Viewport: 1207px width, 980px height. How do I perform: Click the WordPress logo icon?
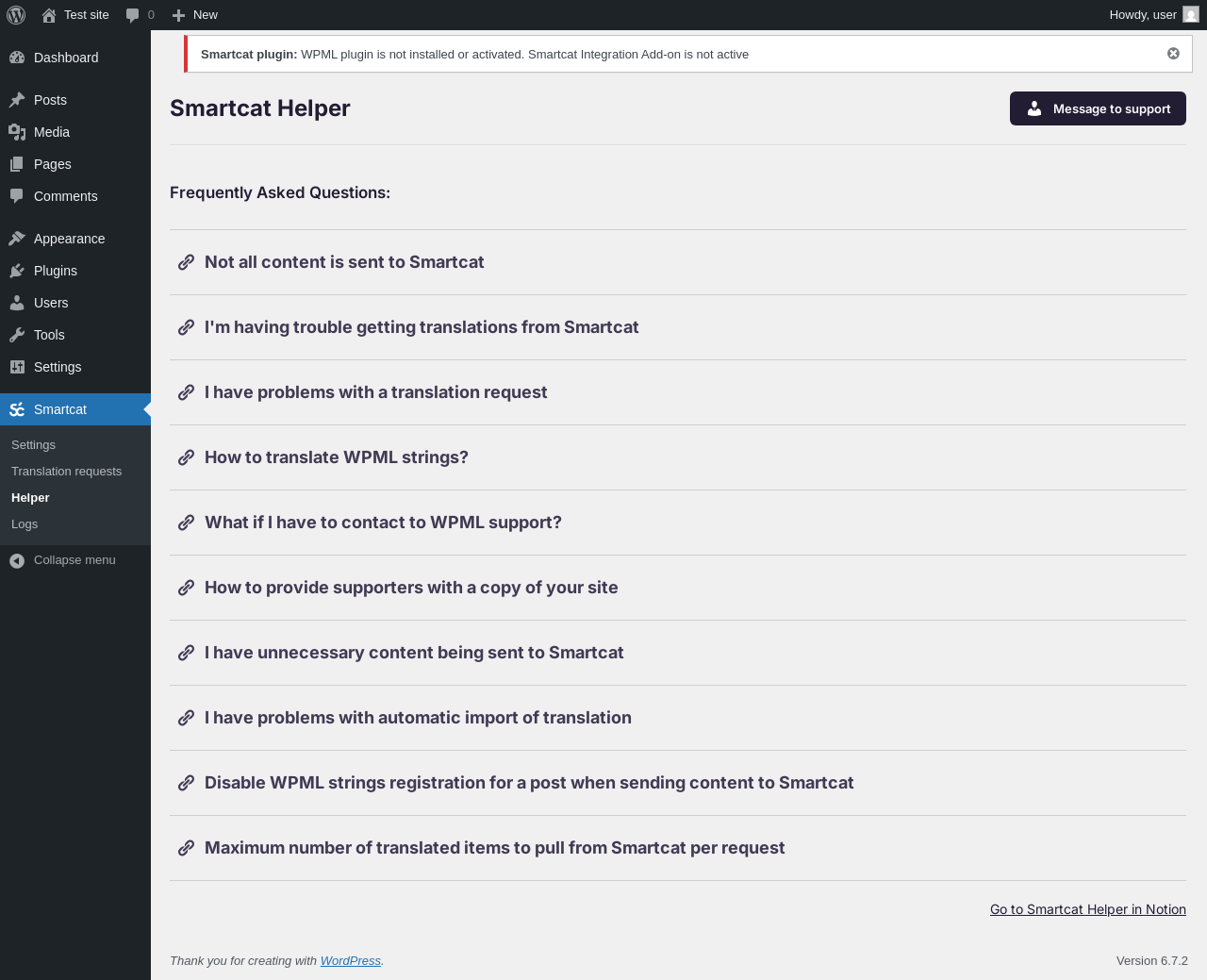(x=16, y=15)
